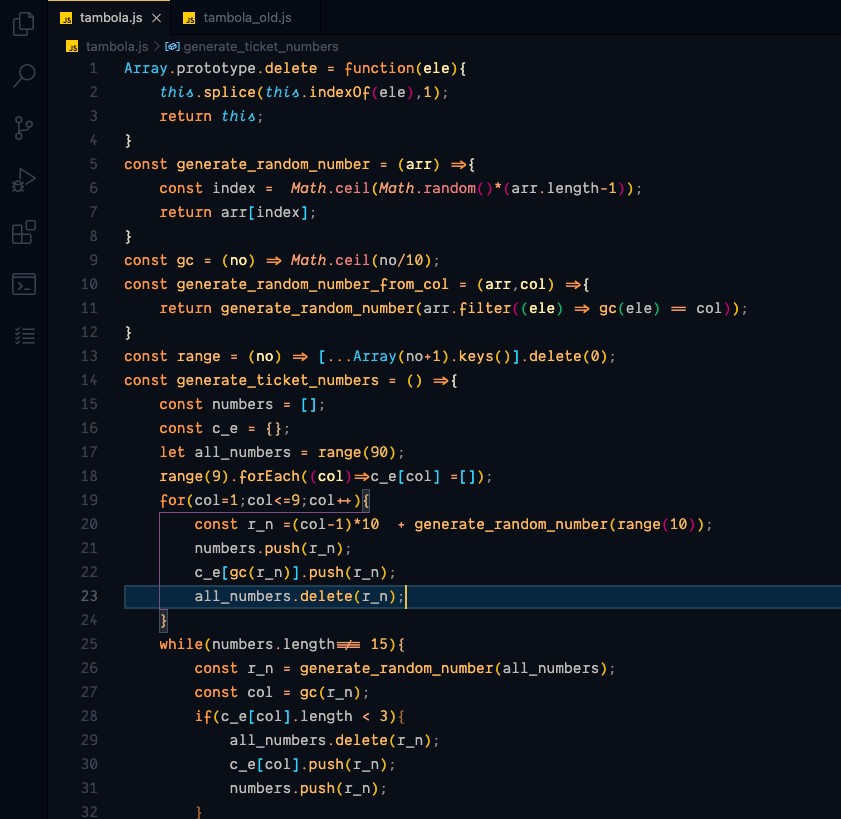This screenshot has height=819, width=841.
Task: Click the generate_ticket_numbers breadcrumb
Action: click(x=261, y=47)
